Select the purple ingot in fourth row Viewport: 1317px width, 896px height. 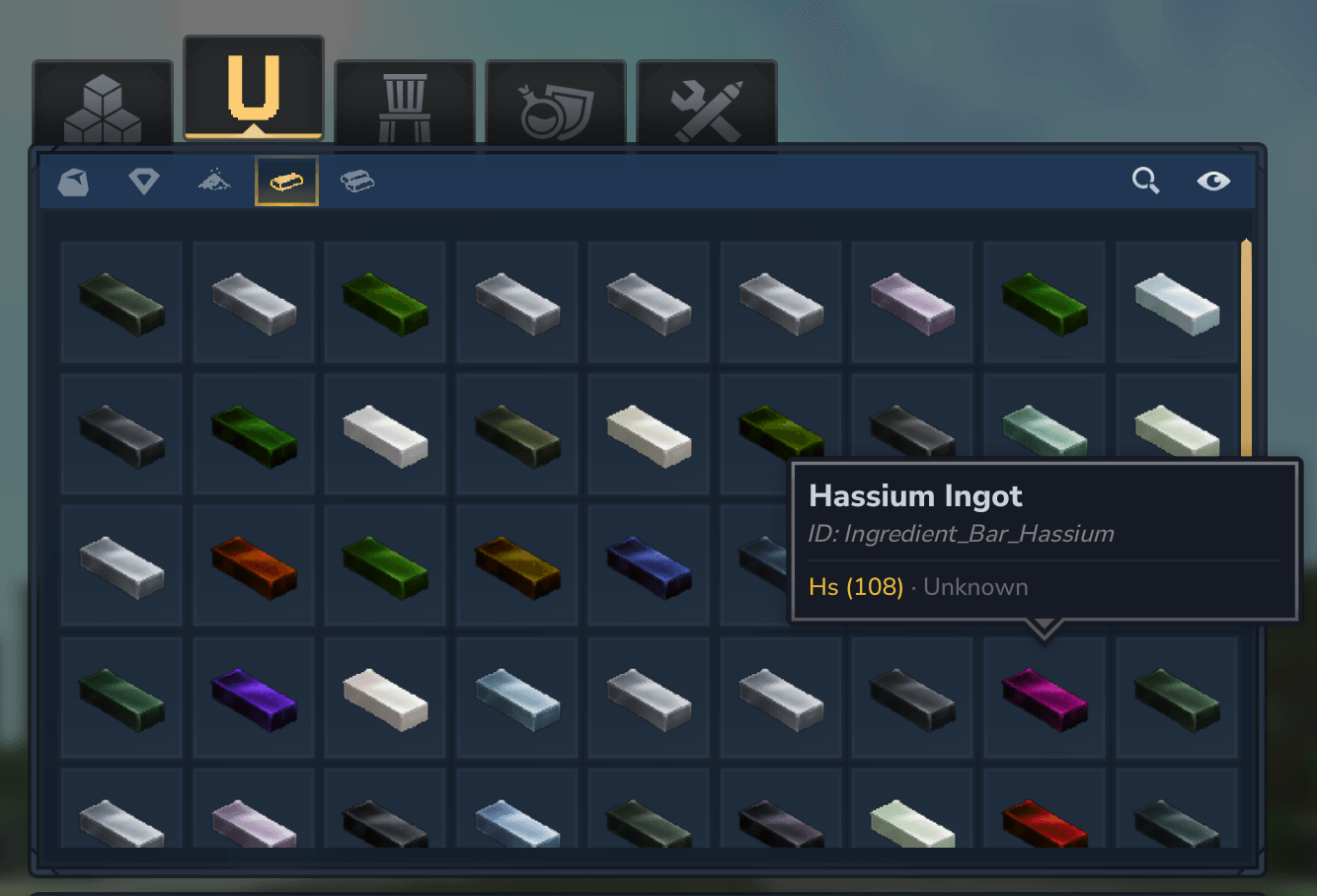(x=254, y=698)
